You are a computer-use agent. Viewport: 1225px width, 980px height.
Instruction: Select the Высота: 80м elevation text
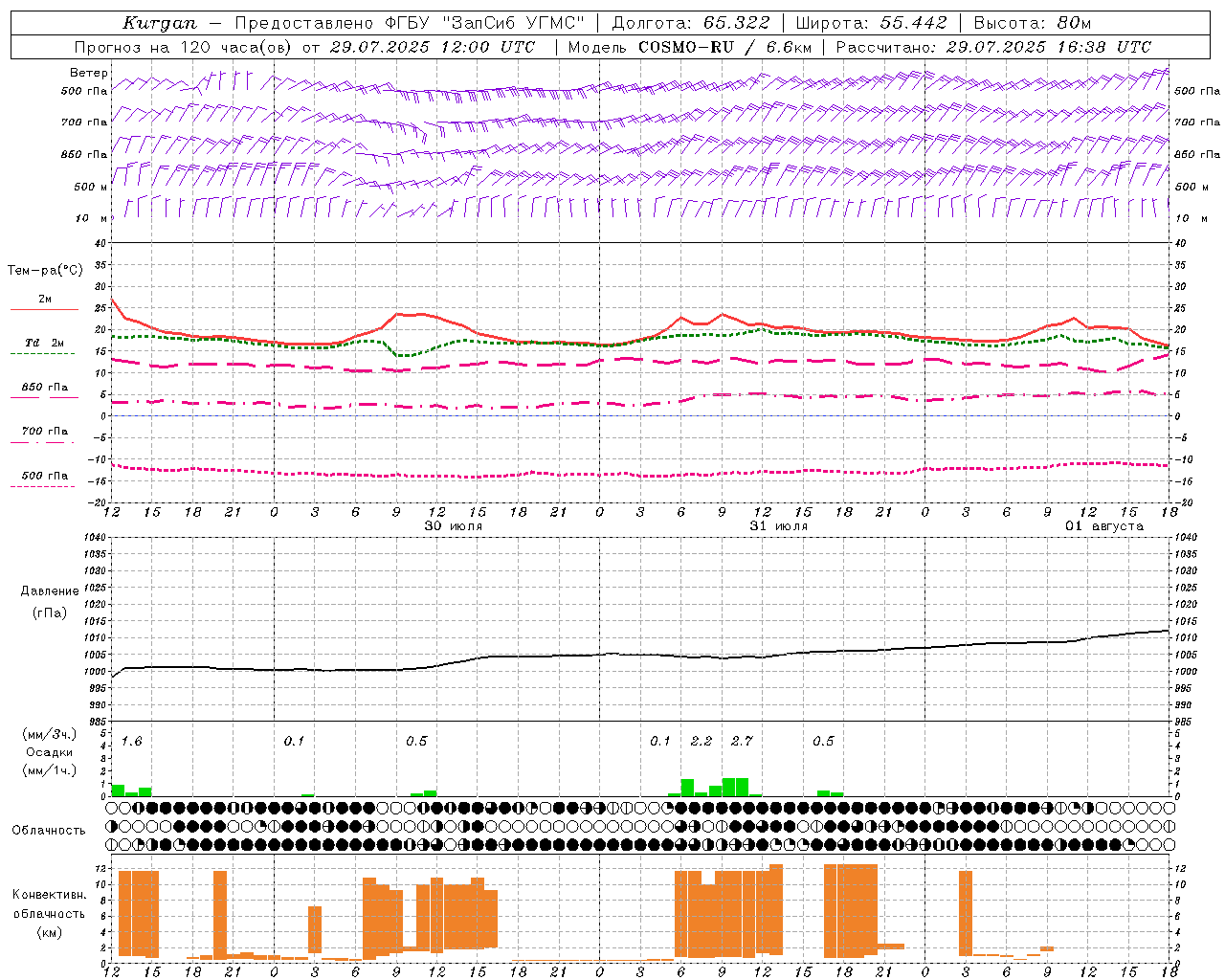1033,23
